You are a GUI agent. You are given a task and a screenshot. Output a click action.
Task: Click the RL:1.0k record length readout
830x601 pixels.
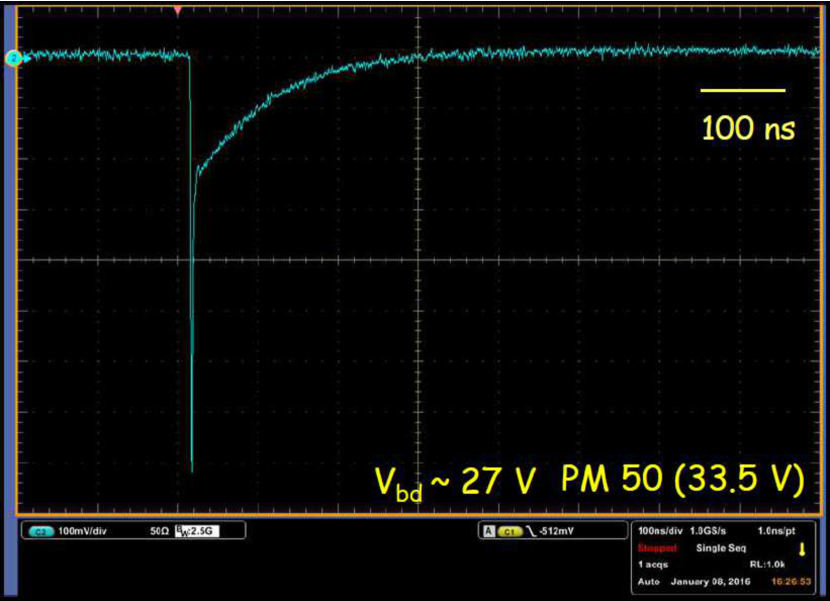click(x=767, y=564)
